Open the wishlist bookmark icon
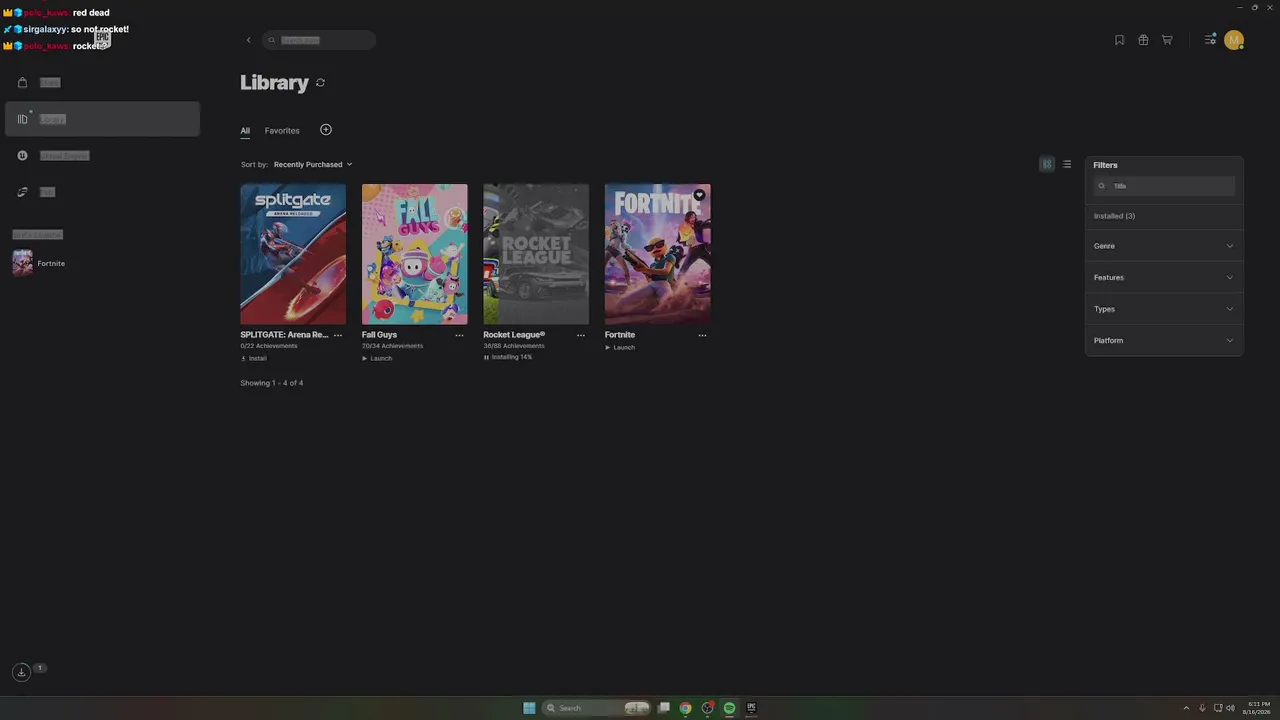Screen dimensions: 1280x720 coord(1119,40)
